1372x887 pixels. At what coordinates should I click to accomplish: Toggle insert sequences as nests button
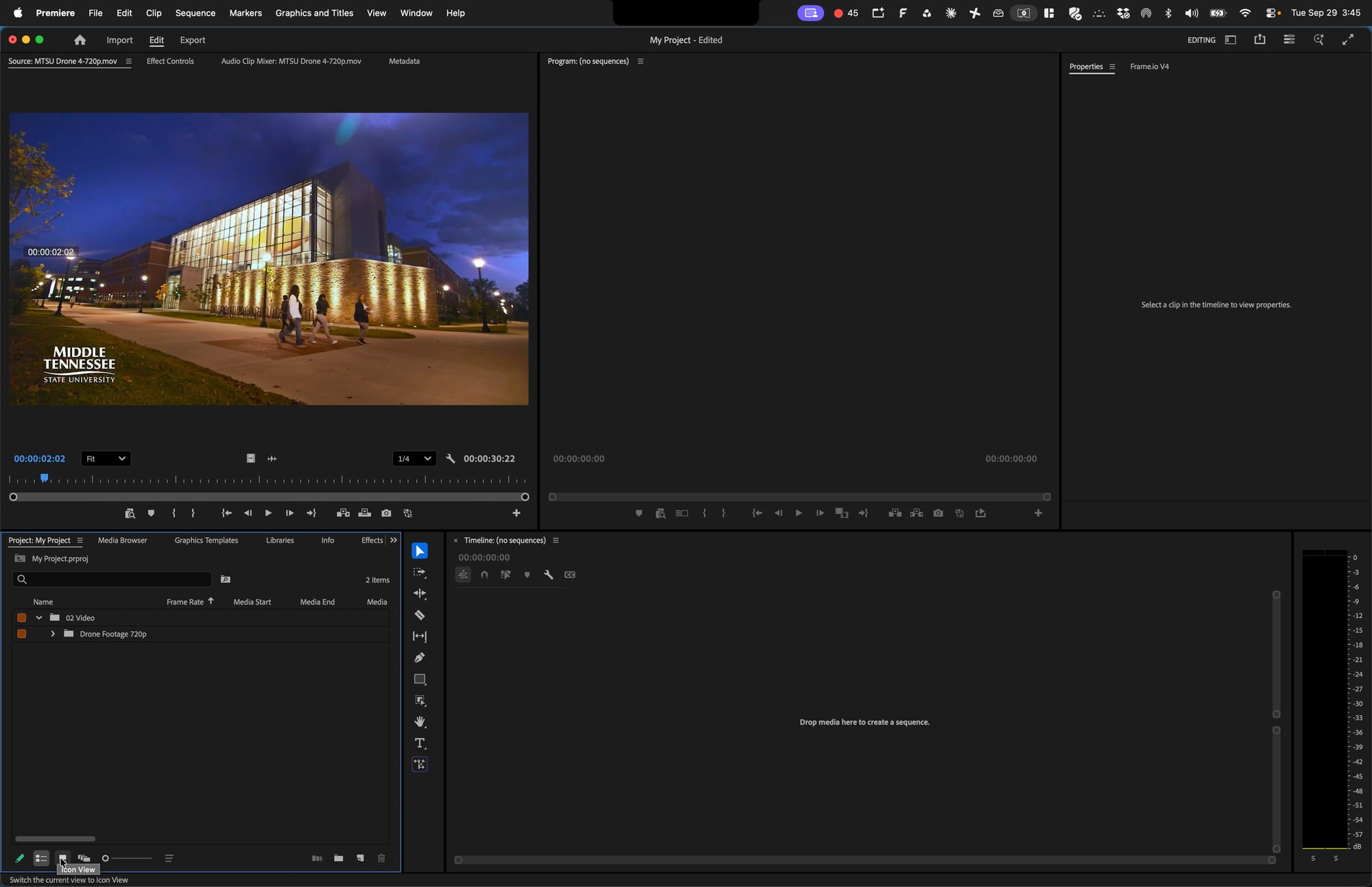(x=463, y=575)
